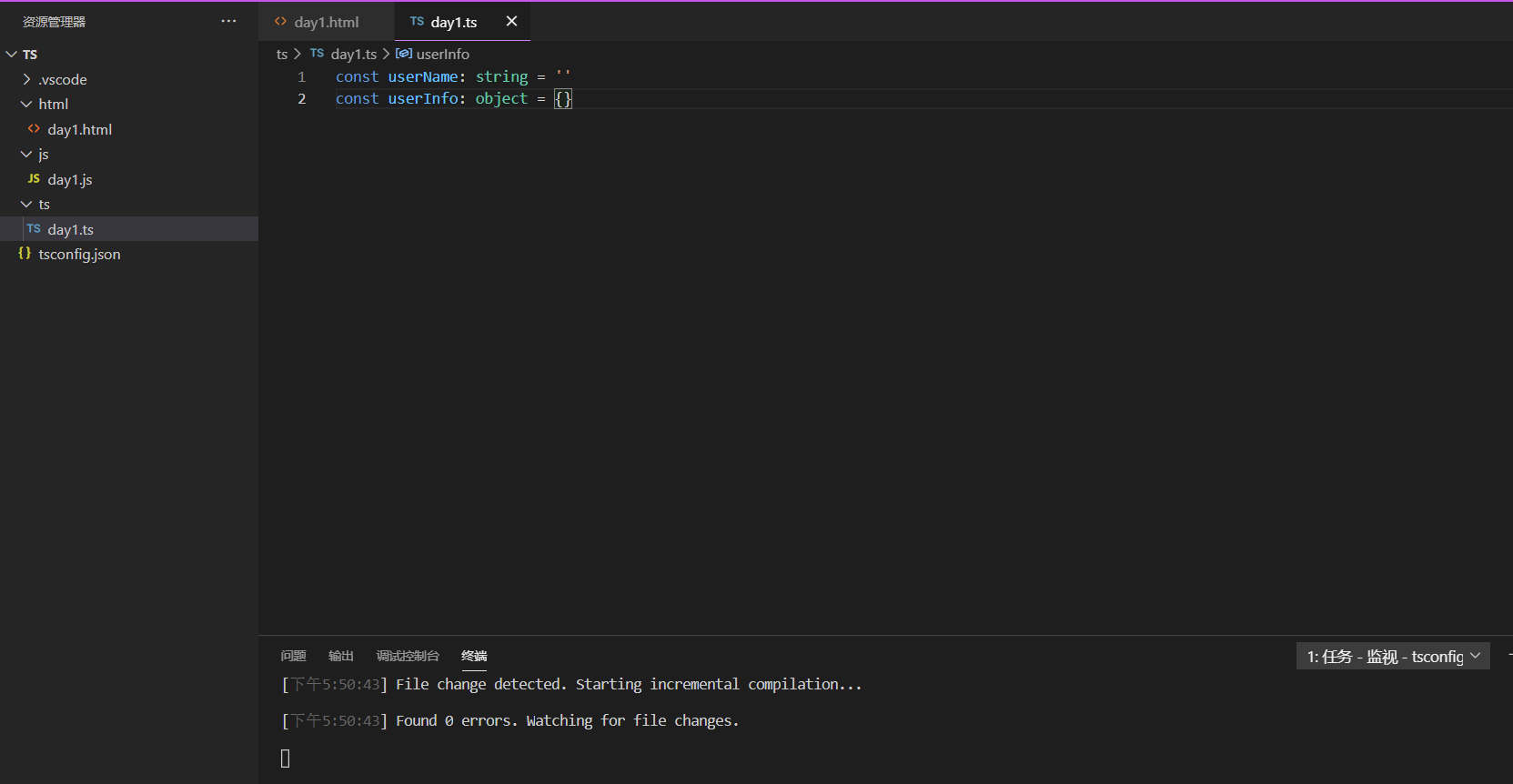This screenshot has height=784, width=1513.
Task: Open the 问题 (Problems) panel tab
Action: click(x=293, y=656)
